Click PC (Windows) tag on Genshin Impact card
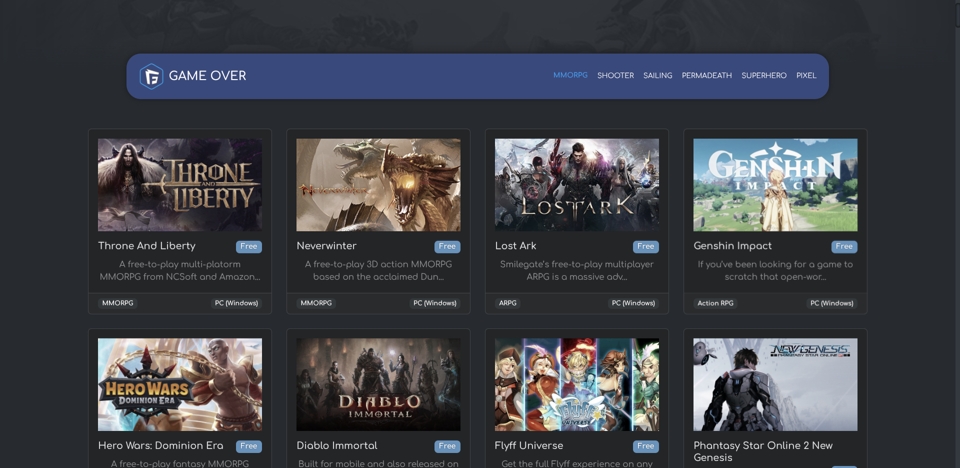 [x=831, y=303]
